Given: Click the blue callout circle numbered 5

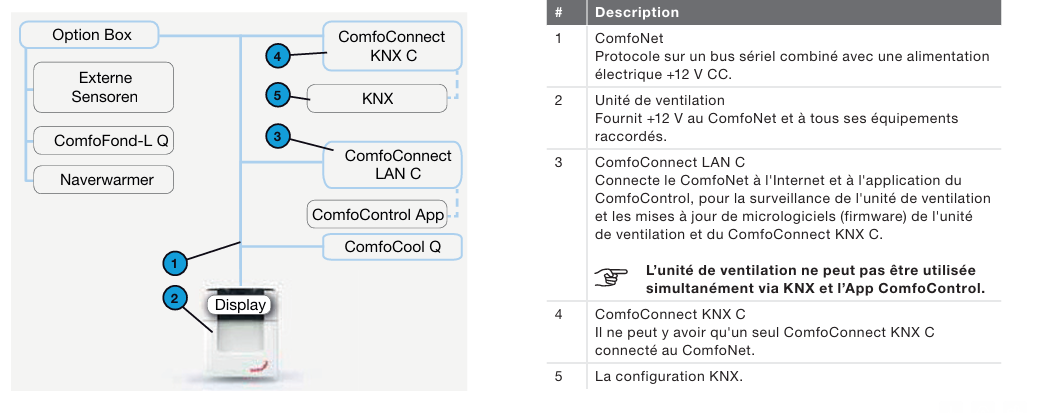Looking at the screenshot, I should coord(280,95).
